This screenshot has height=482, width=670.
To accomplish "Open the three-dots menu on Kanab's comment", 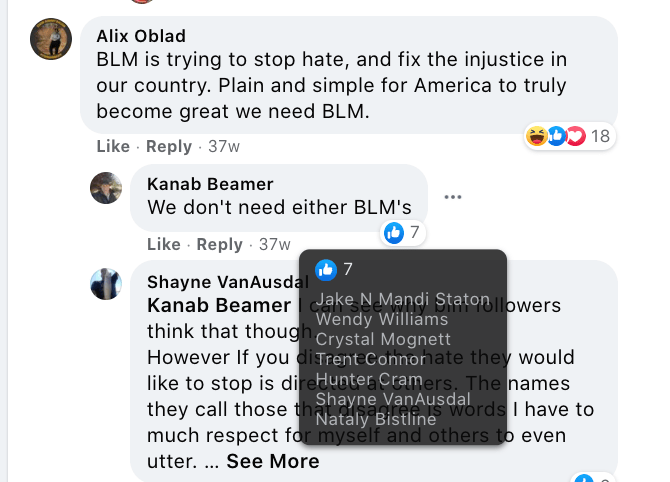I will tap(453, 197).
